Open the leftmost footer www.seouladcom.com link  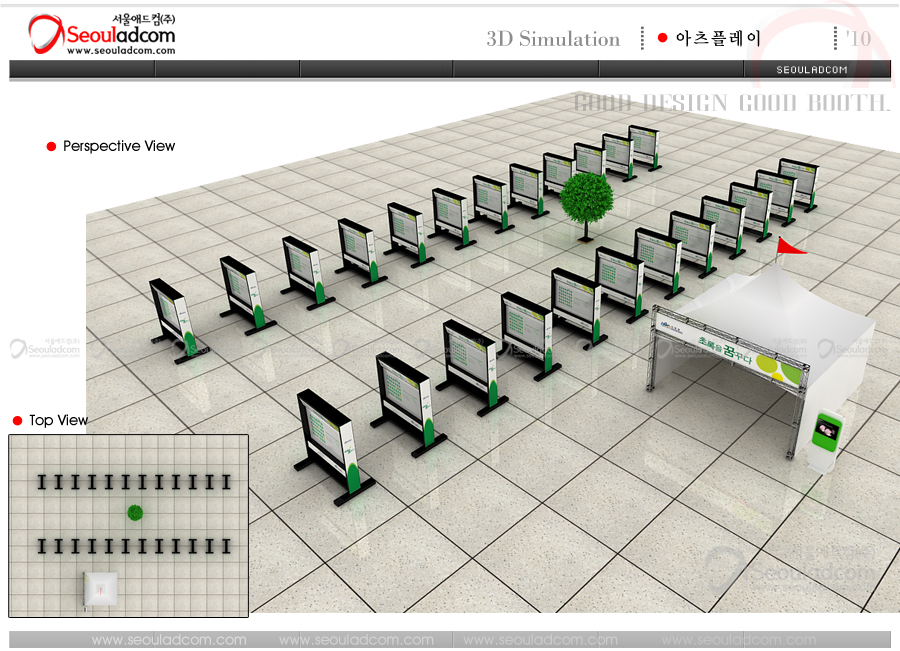pos(168,640)
